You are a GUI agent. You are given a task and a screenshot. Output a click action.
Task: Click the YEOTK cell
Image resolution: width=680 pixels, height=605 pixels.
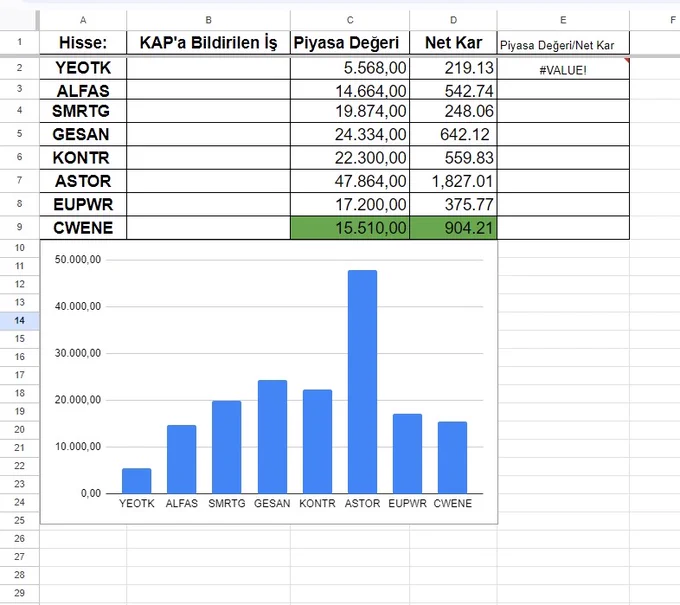(x=83, y=69)
